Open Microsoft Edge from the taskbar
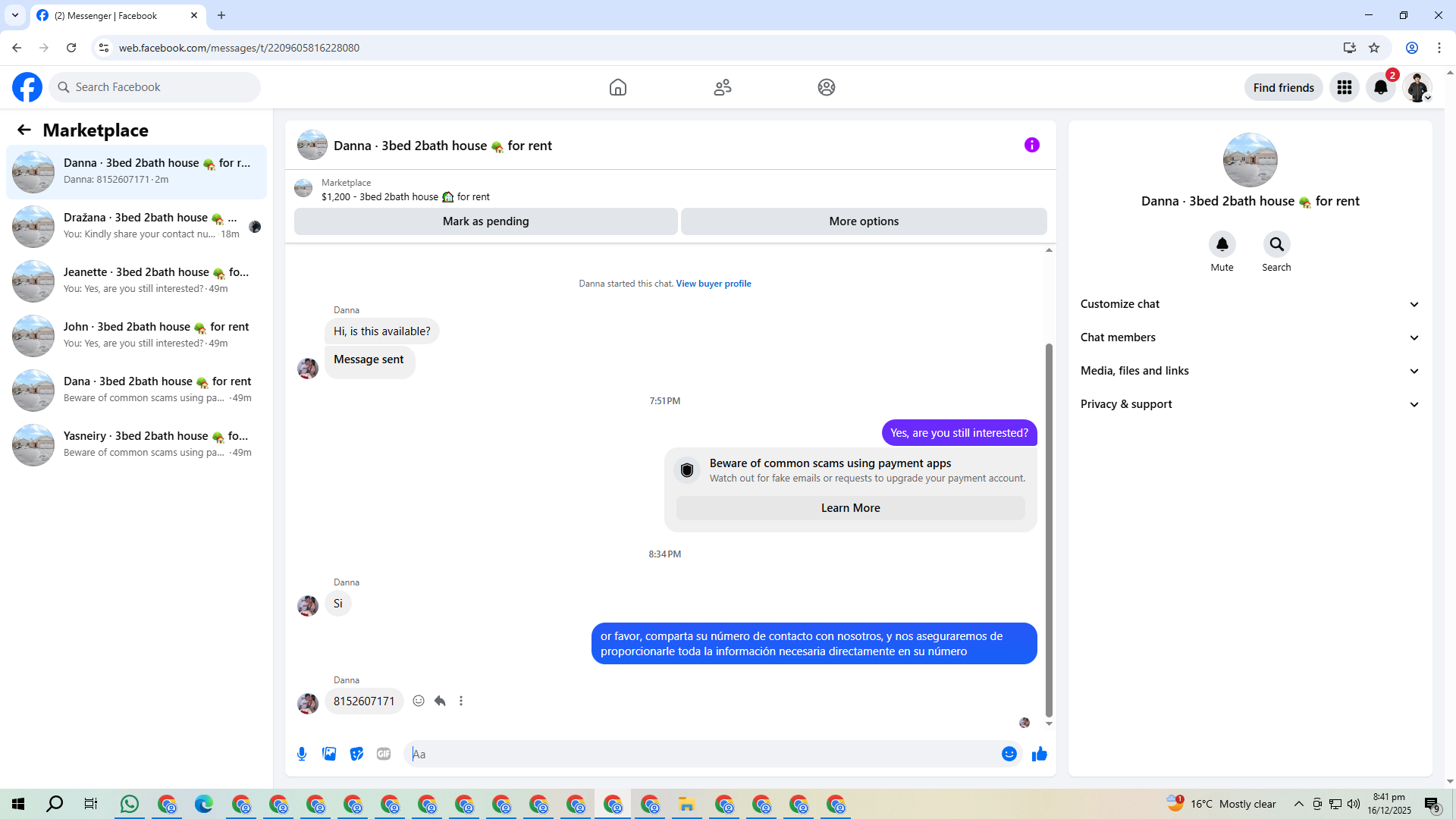This screenshot has width=1456, height=819. [x=204, y=804]
